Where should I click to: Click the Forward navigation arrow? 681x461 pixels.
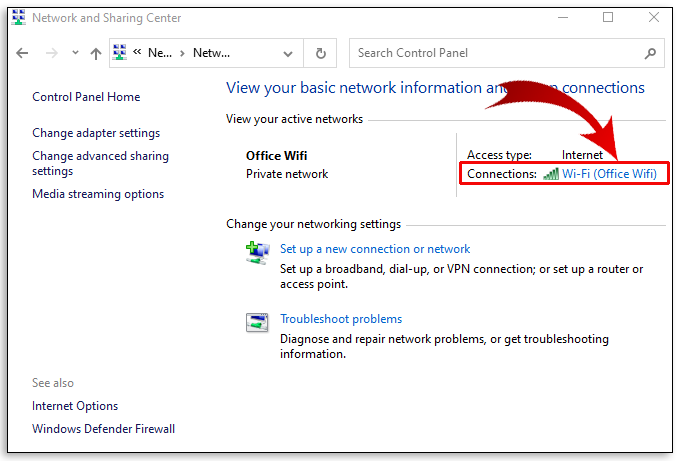point(50,54)
